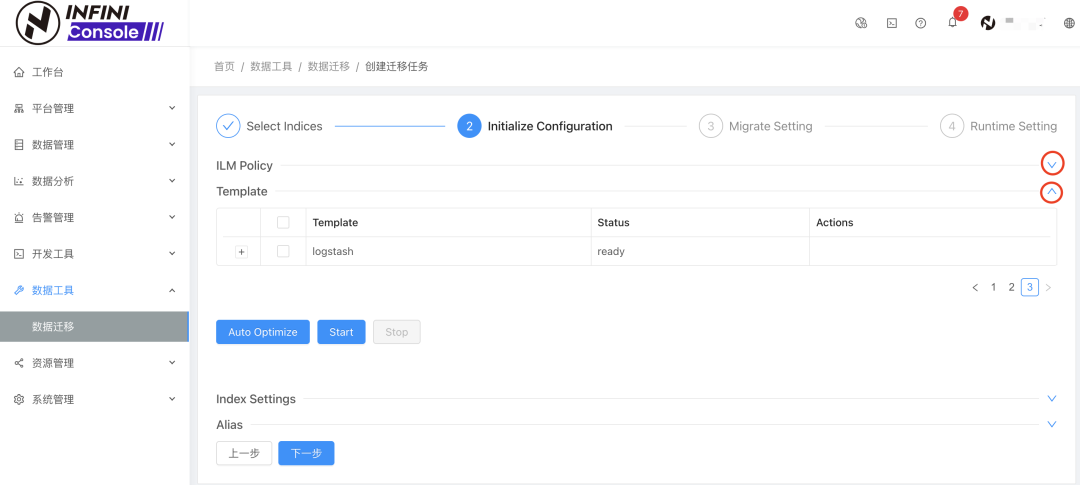
Task: Jump to pagination page 2
Action: 1011,287
